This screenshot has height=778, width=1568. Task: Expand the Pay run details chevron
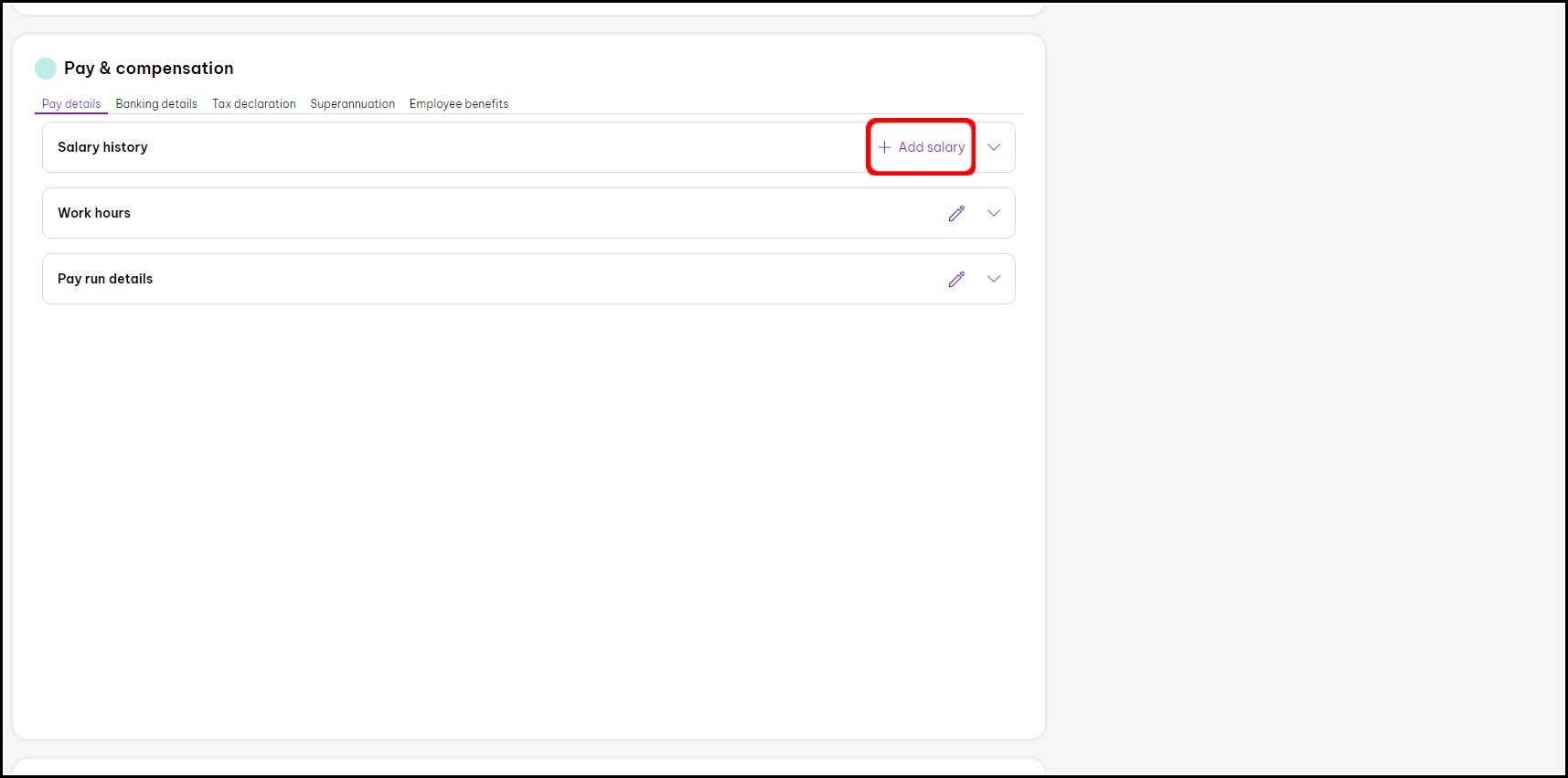(x=994, y=279)
